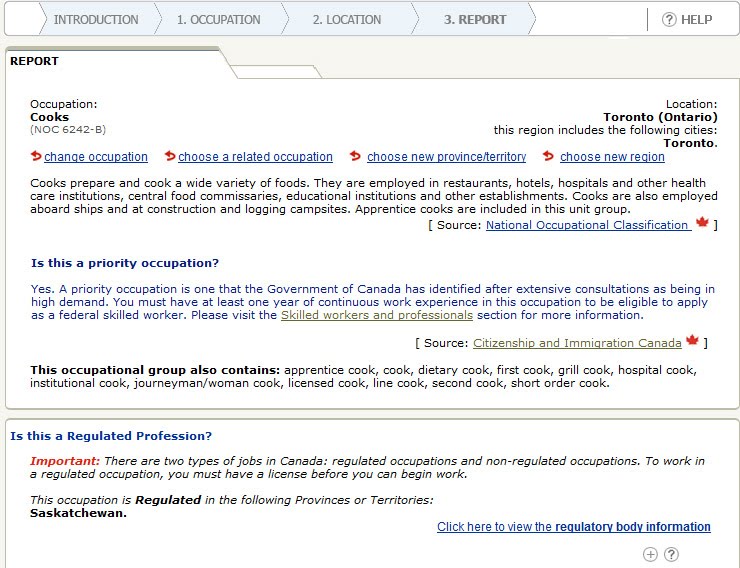Go to step 2. Location

tap(347, 19)
